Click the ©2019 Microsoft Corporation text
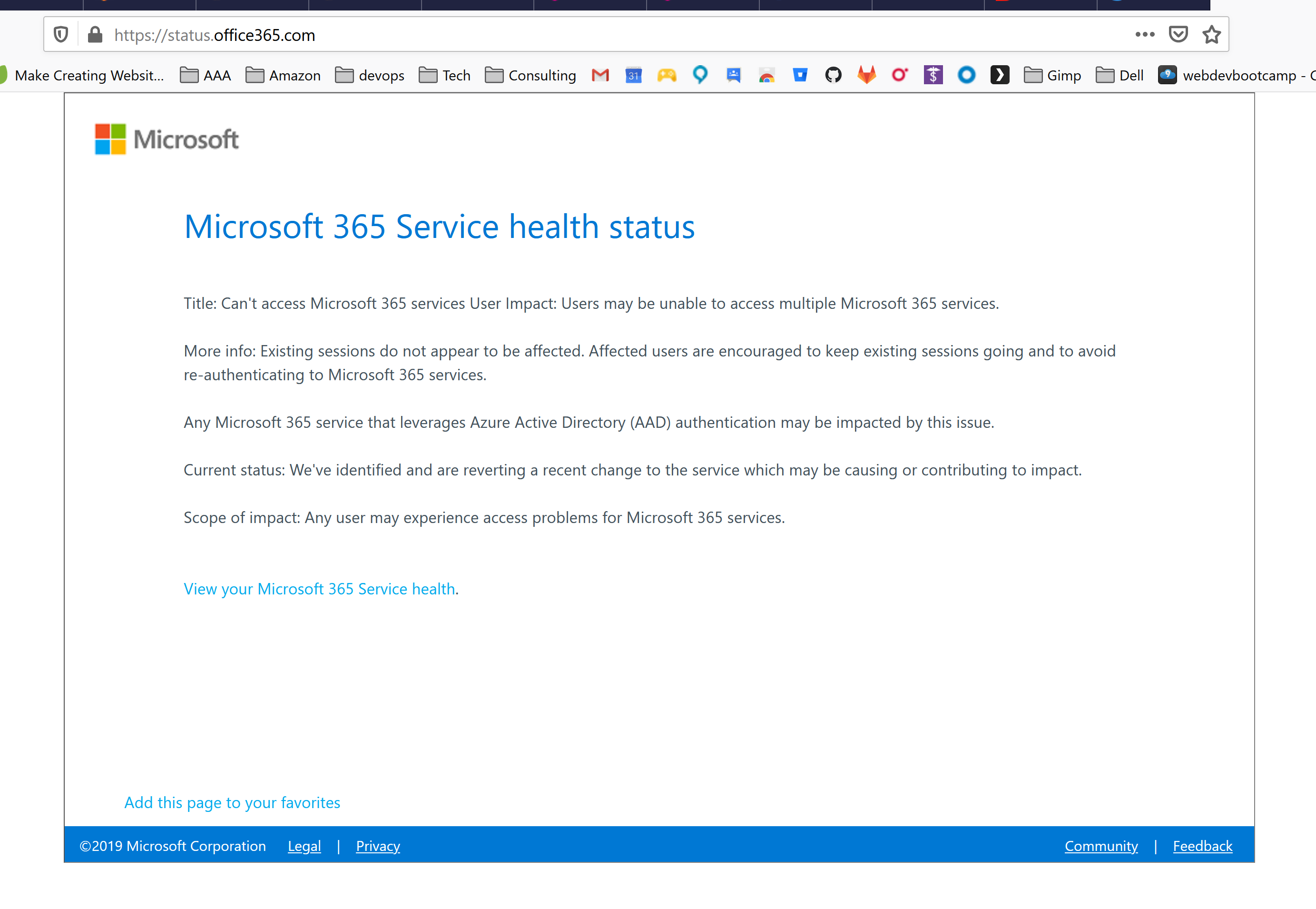The height and width of the screenshot is (909, 1316). pyautogui.click(x=173, y=846)
